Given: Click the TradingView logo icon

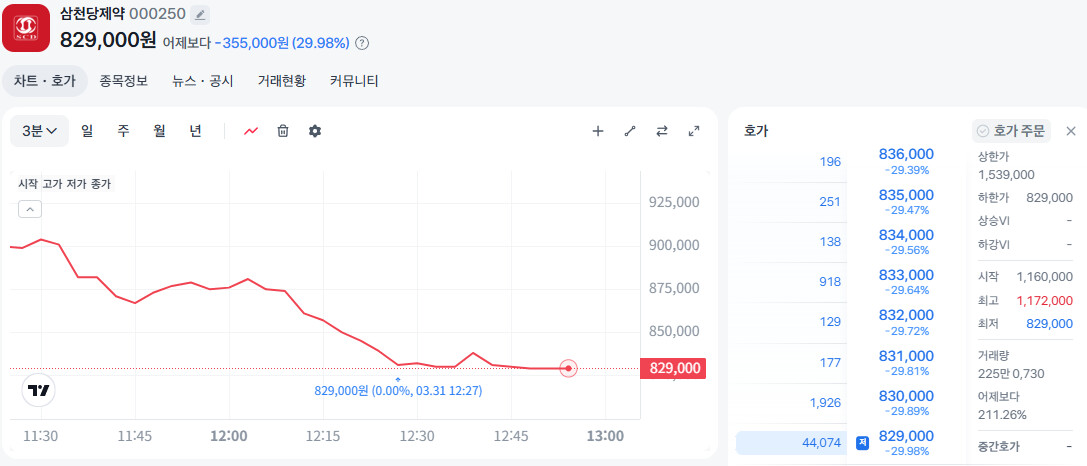Looking at the screenshot, I should pos(38,390).
